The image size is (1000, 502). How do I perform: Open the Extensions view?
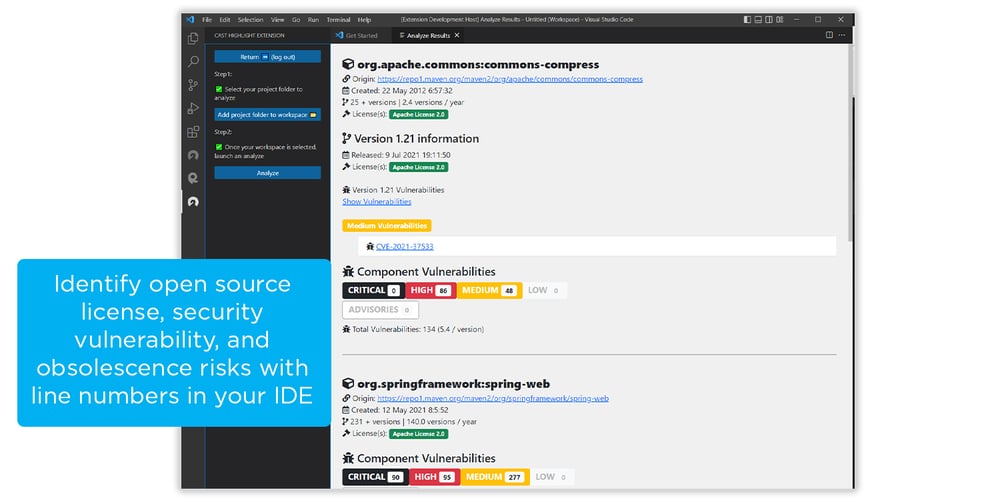tap(193, 131)
